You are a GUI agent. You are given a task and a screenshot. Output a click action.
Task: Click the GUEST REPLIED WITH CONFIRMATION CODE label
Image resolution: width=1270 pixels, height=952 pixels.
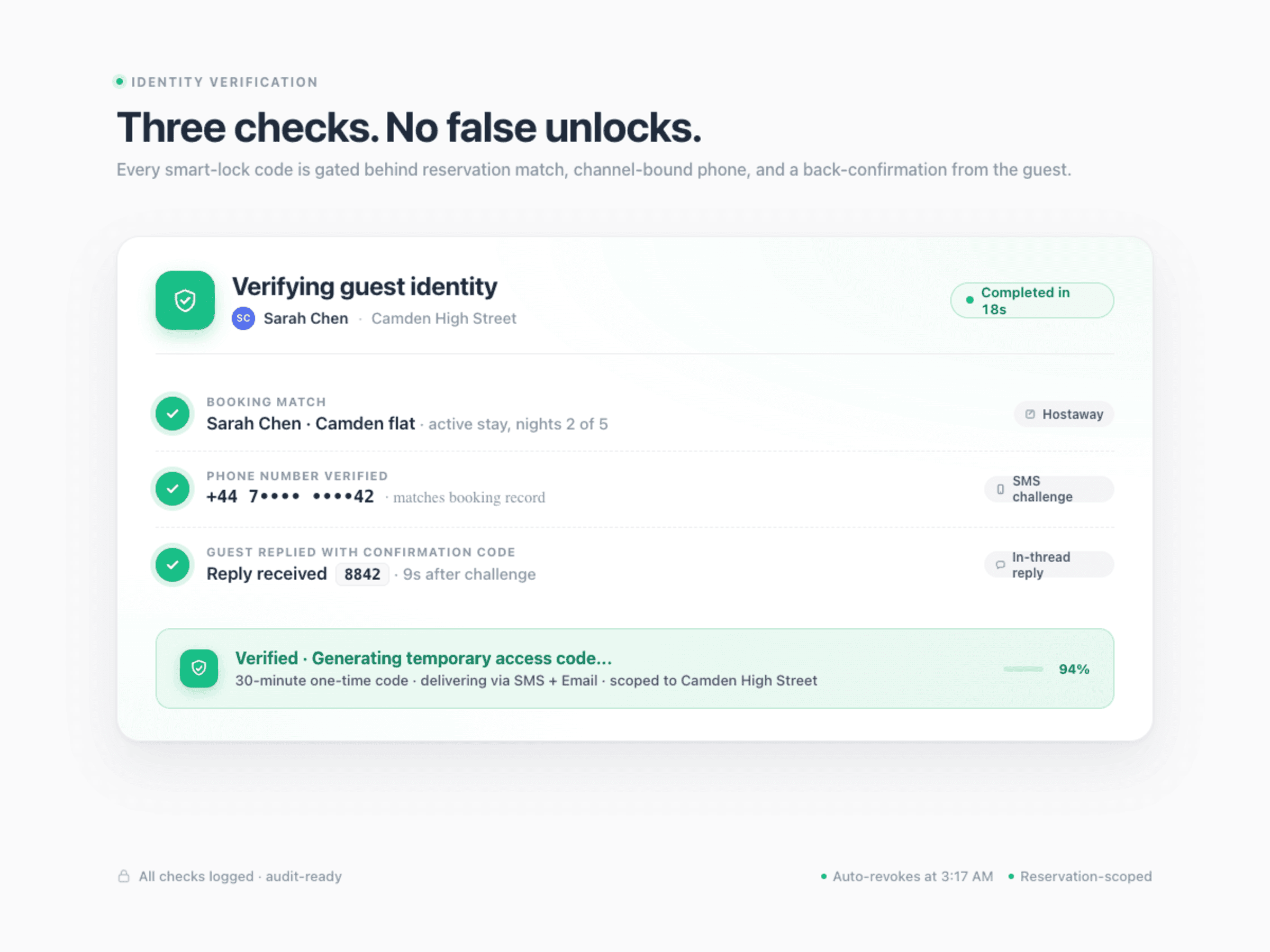(361, 552)
